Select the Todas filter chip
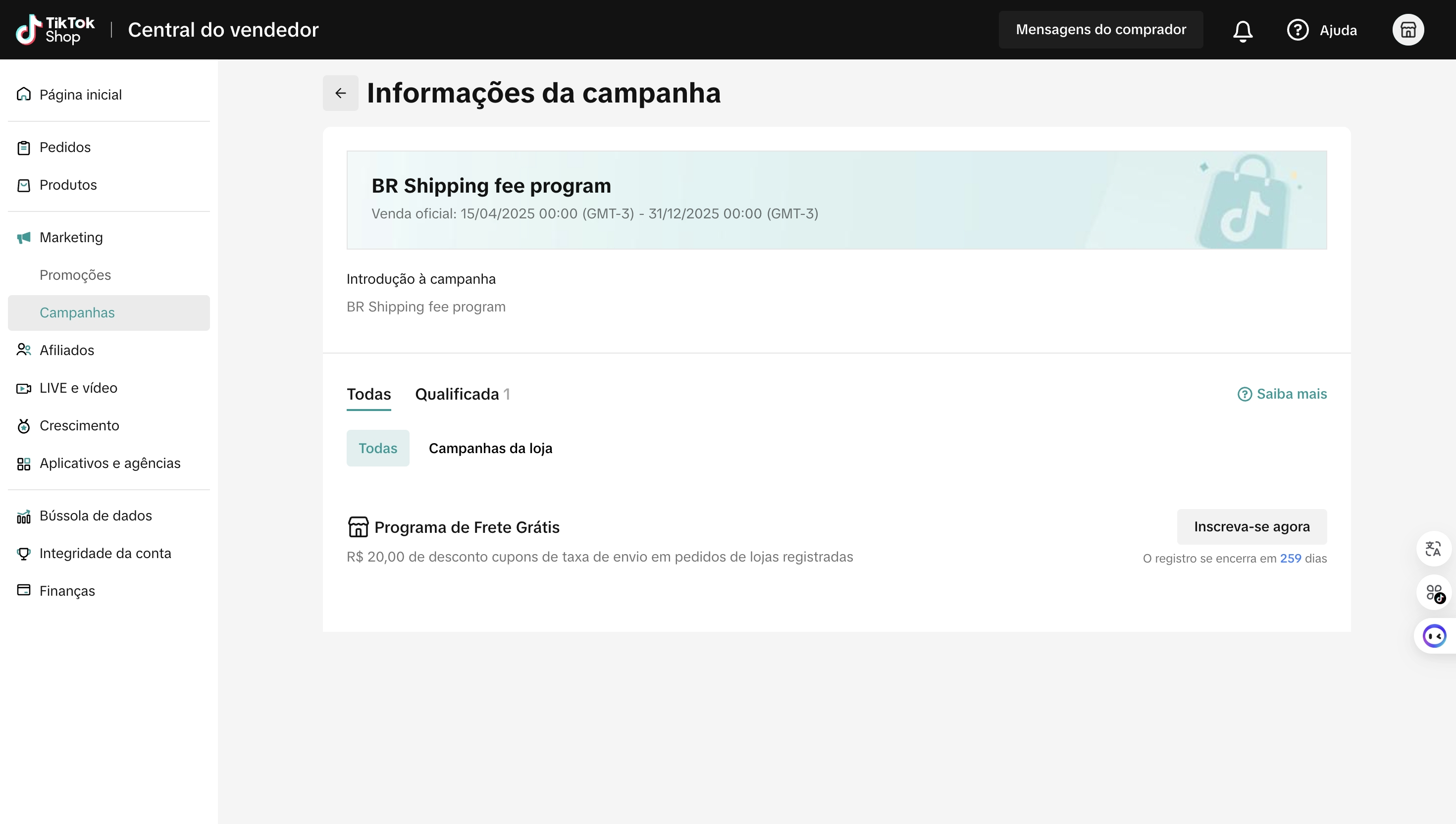 tap(378, 448)
